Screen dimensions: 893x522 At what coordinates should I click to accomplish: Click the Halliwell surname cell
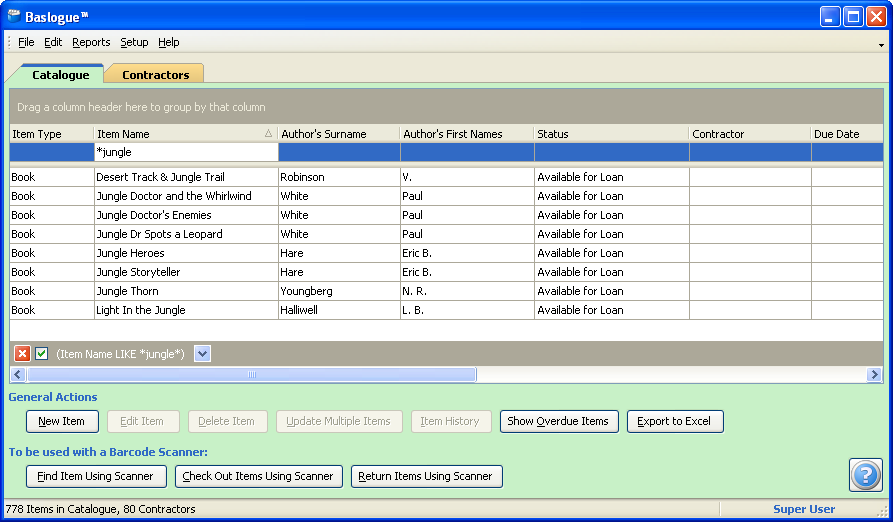pos(339,310)
